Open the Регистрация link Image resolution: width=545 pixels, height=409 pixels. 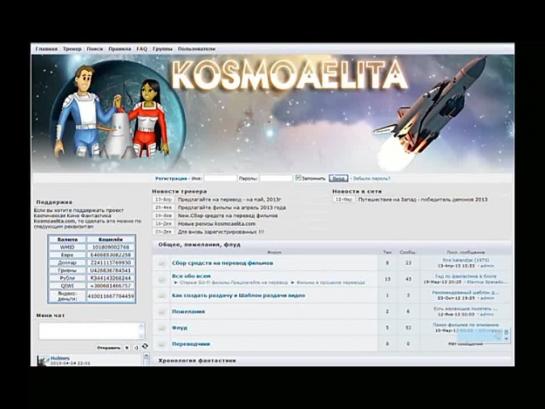click(171, 179)
